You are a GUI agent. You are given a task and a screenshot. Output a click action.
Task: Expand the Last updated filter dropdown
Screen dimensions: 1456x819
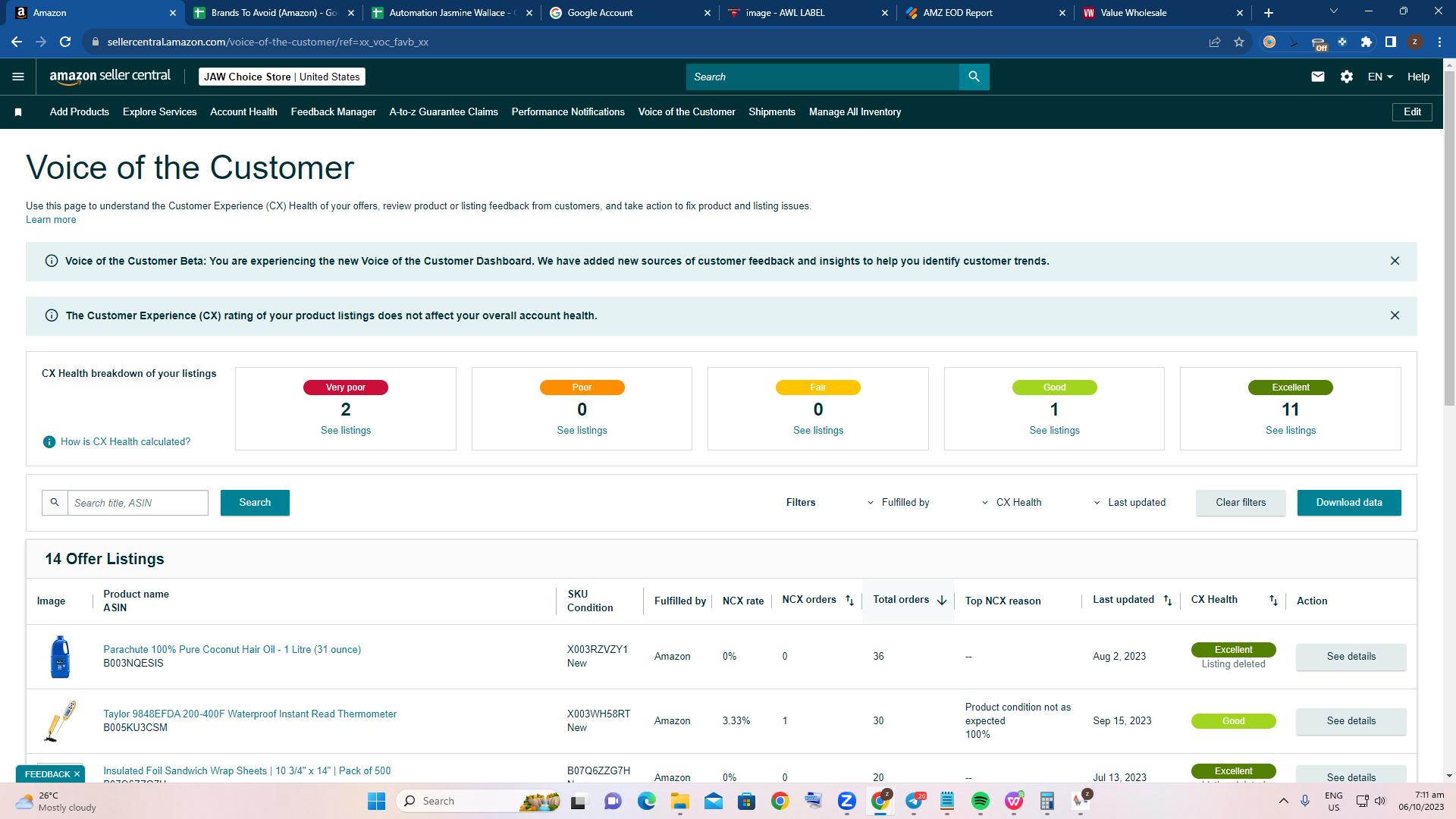point(1130,503)
